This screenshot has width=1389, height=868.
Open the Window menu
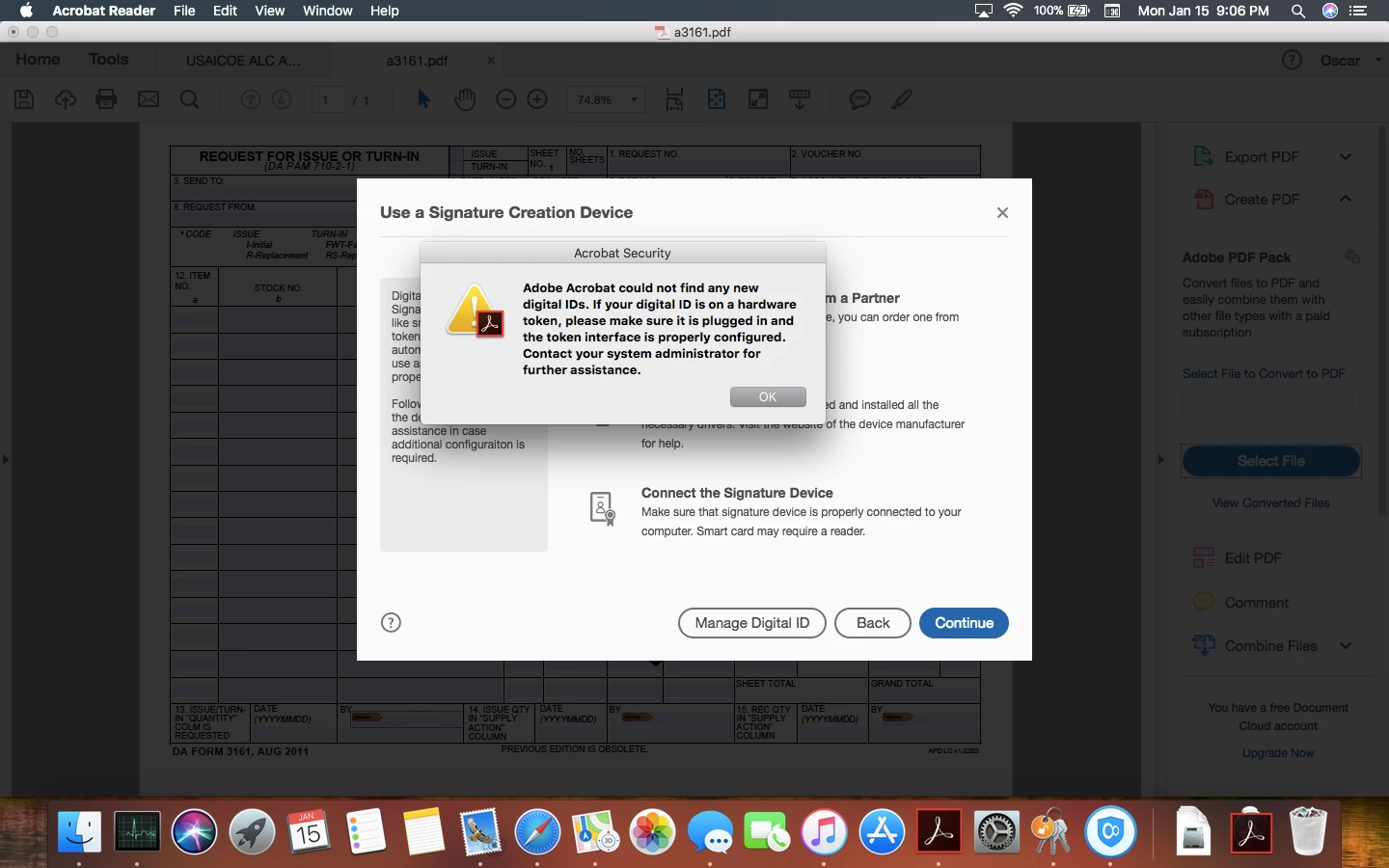click(x=328, y=11)
